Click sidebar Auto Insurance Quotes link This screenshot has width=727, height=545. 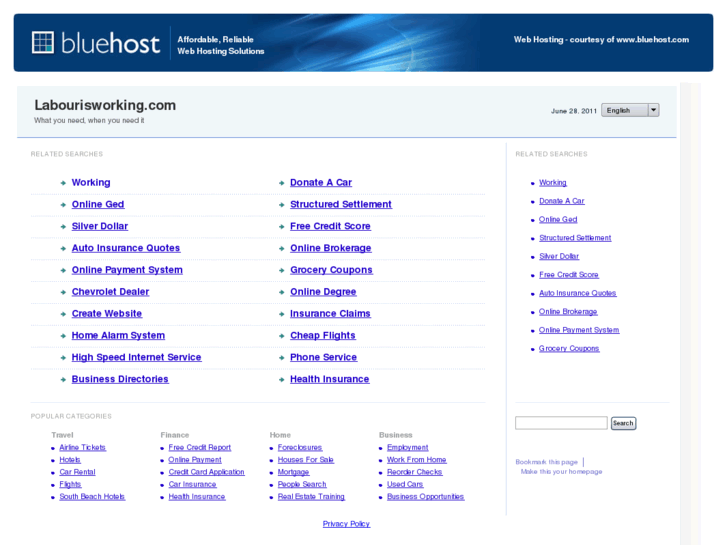click(577, 293)
